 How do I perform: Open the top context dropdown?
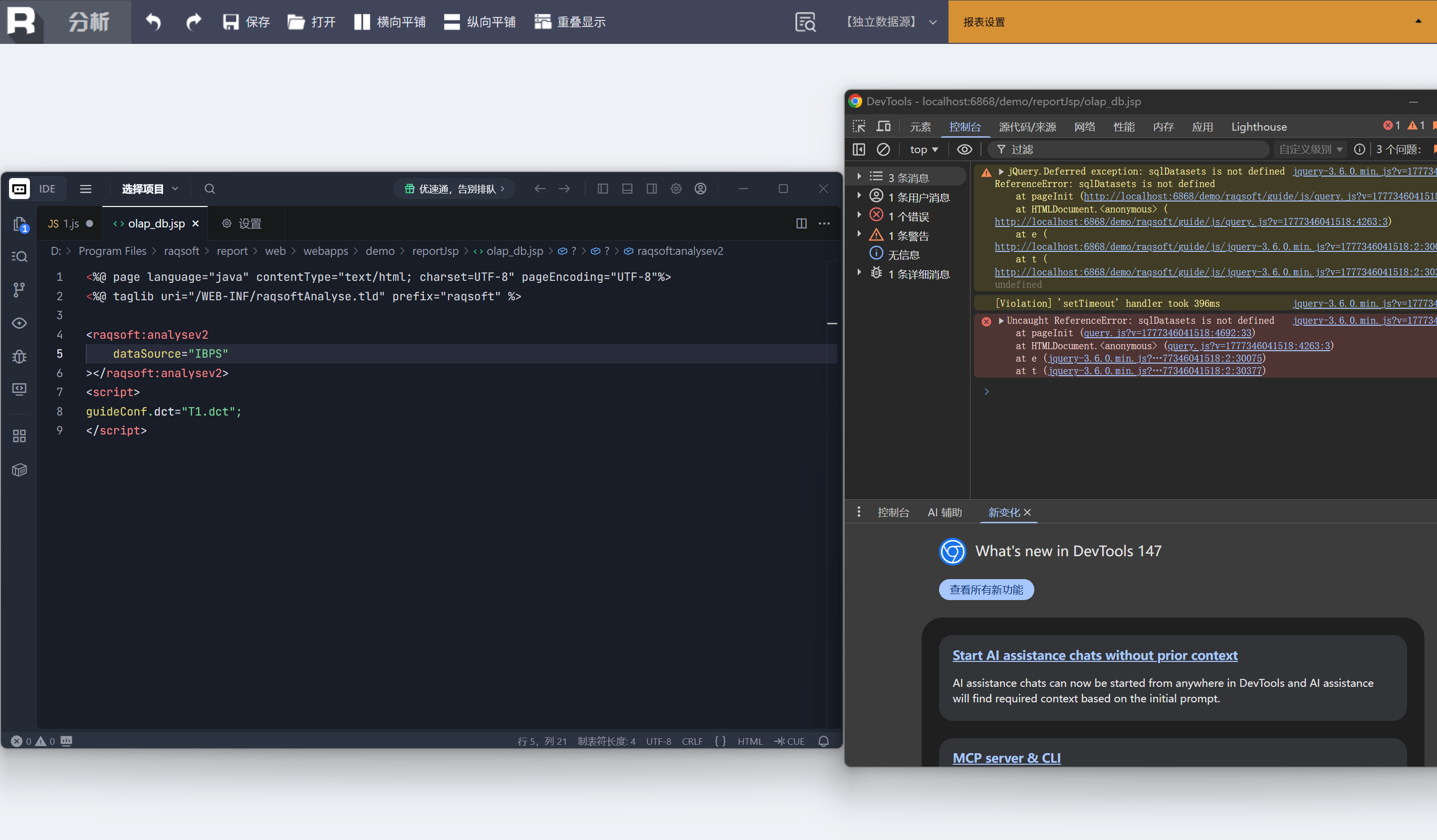coord(924,149)
